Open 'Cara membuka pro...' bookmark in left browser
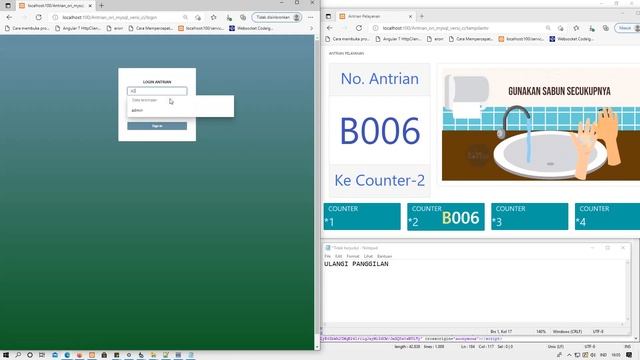The width and height of the screenshot is (640, 360). tap(27, 28)
